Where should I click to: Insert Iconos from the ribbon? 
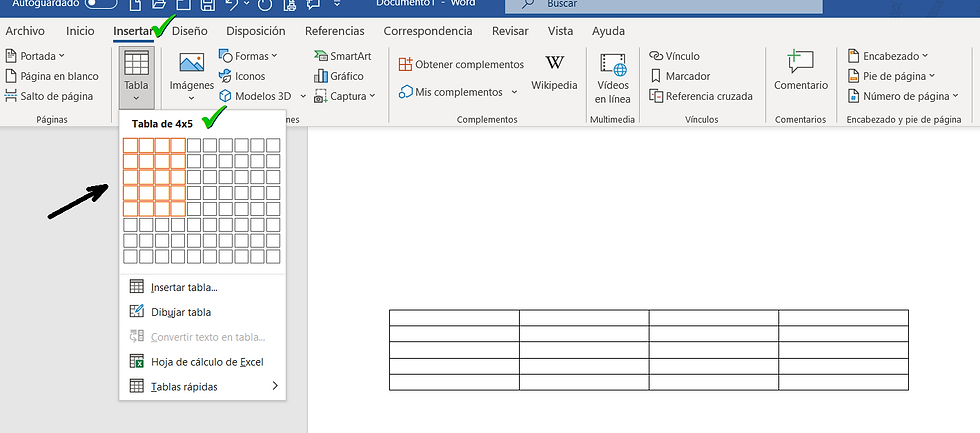click(x=242, y=76)
